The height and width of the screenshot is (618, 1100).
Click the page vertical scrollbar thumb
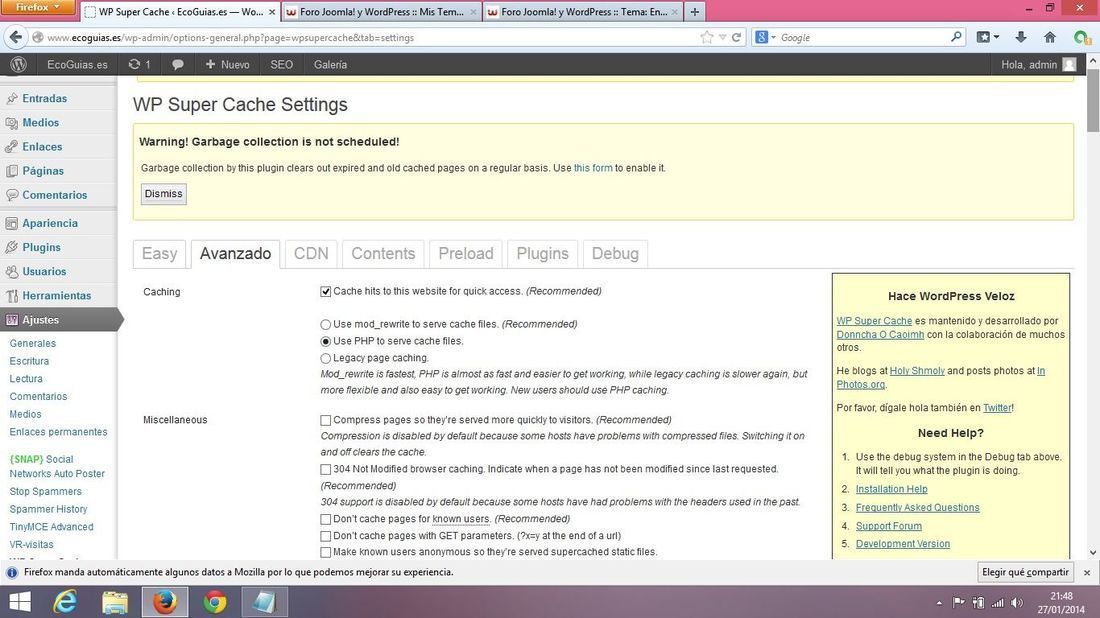(x=1093, y=100)
